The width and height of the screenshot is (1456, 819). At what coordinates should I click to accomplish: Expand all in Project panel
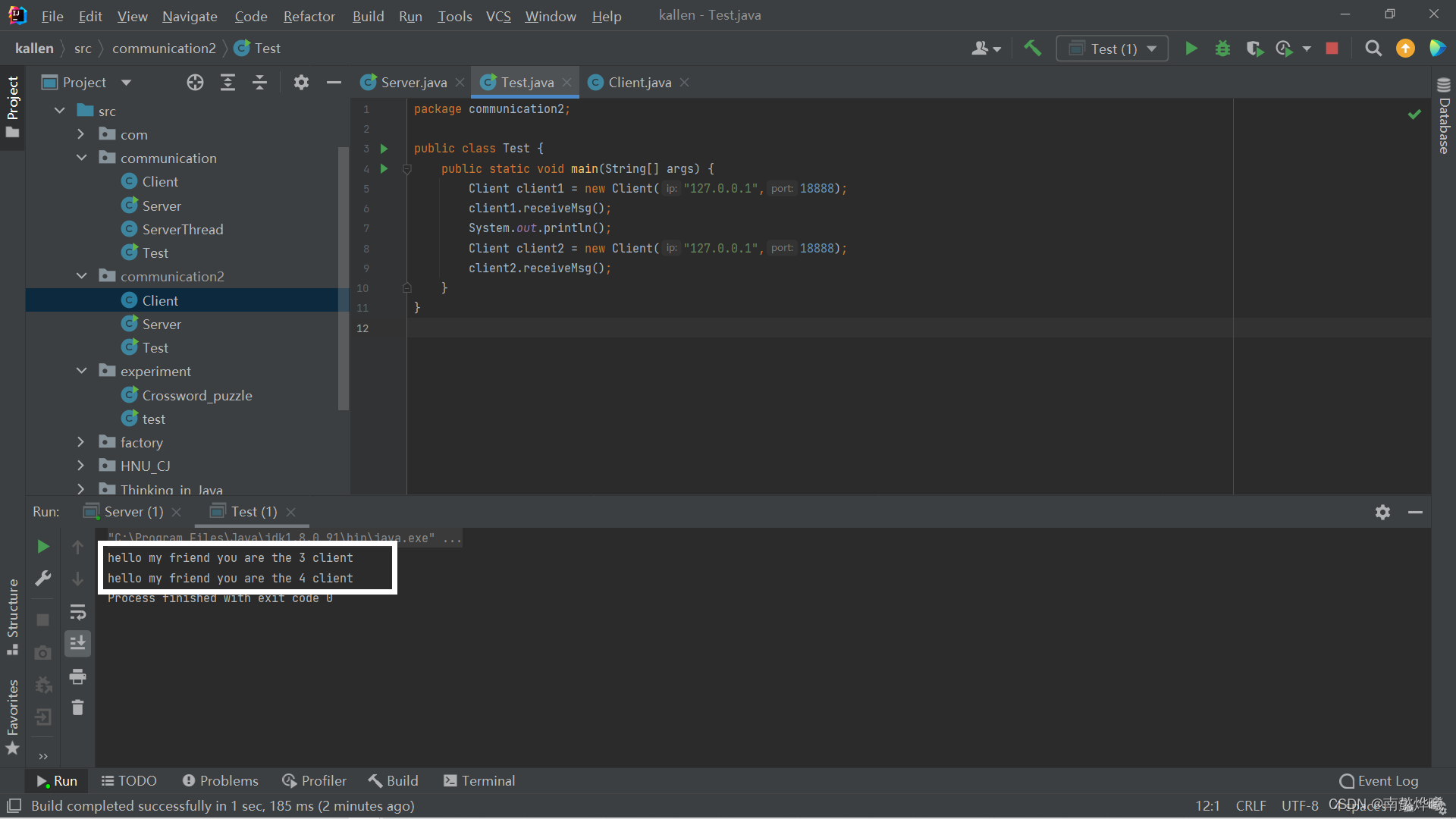pyautogui.click(x=227, y=83)
